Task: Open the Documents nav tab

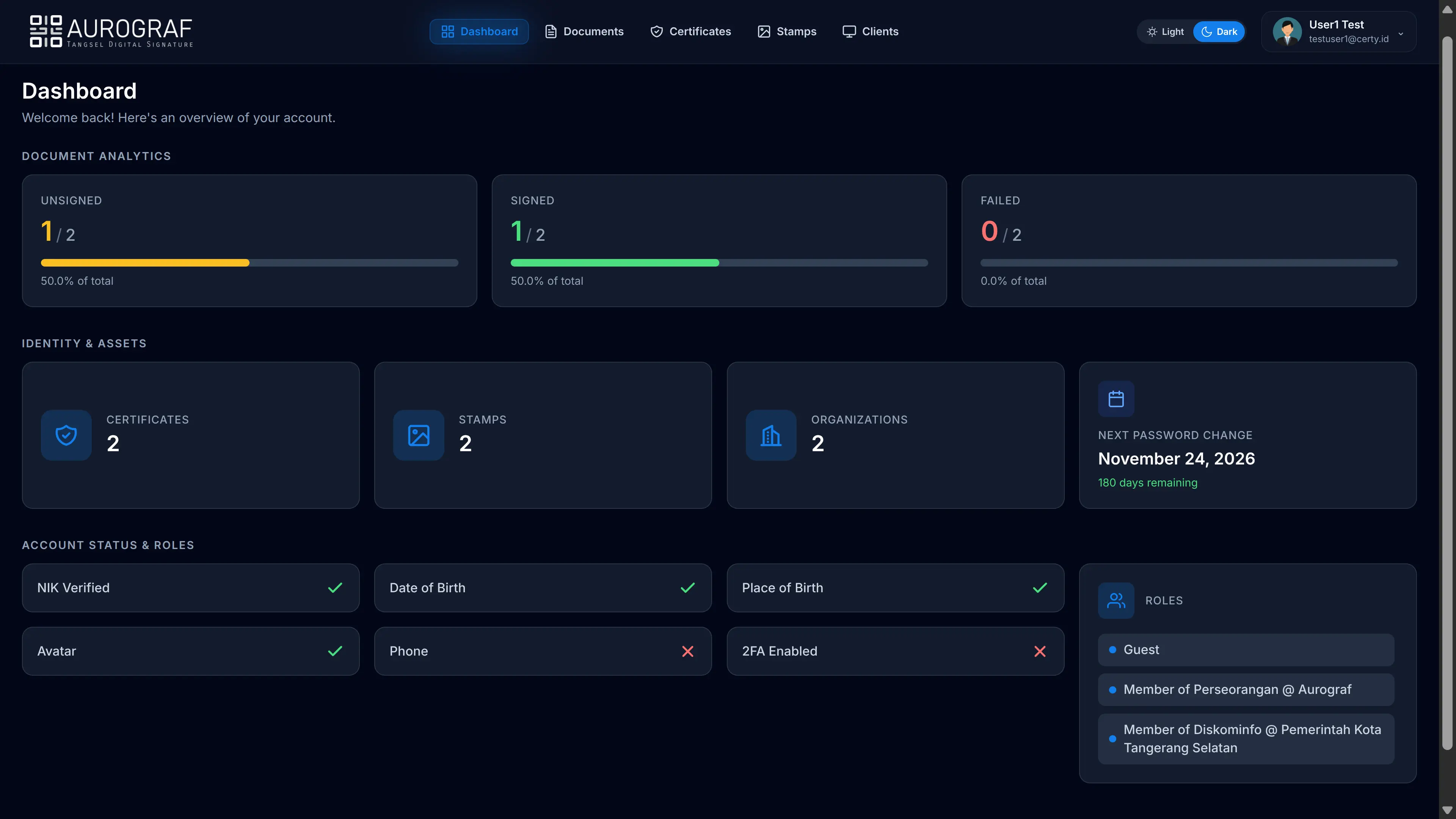Action: 584,31
